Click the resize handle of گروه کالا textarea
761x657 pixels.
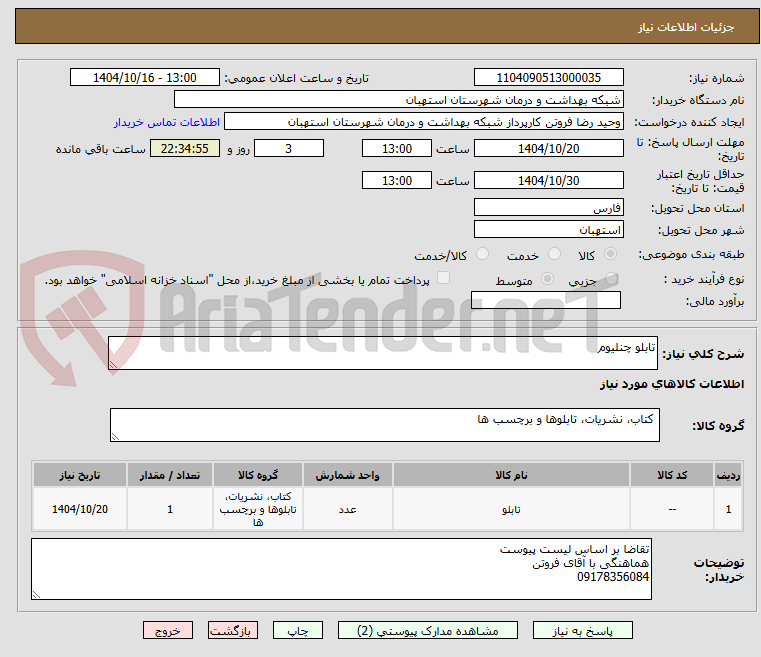(115, 437)
